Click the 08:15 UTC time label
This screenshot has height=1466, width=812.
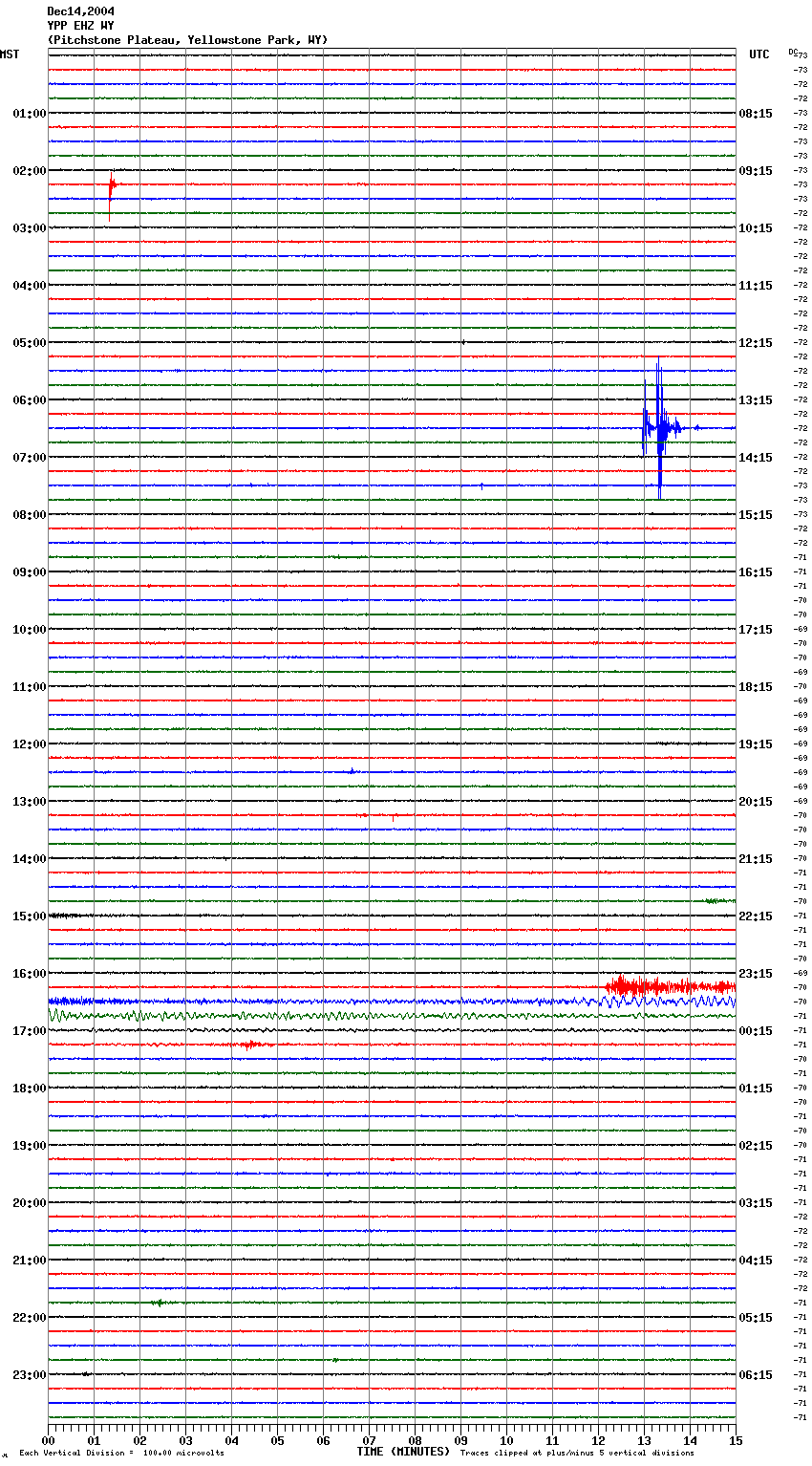point(756,114)
